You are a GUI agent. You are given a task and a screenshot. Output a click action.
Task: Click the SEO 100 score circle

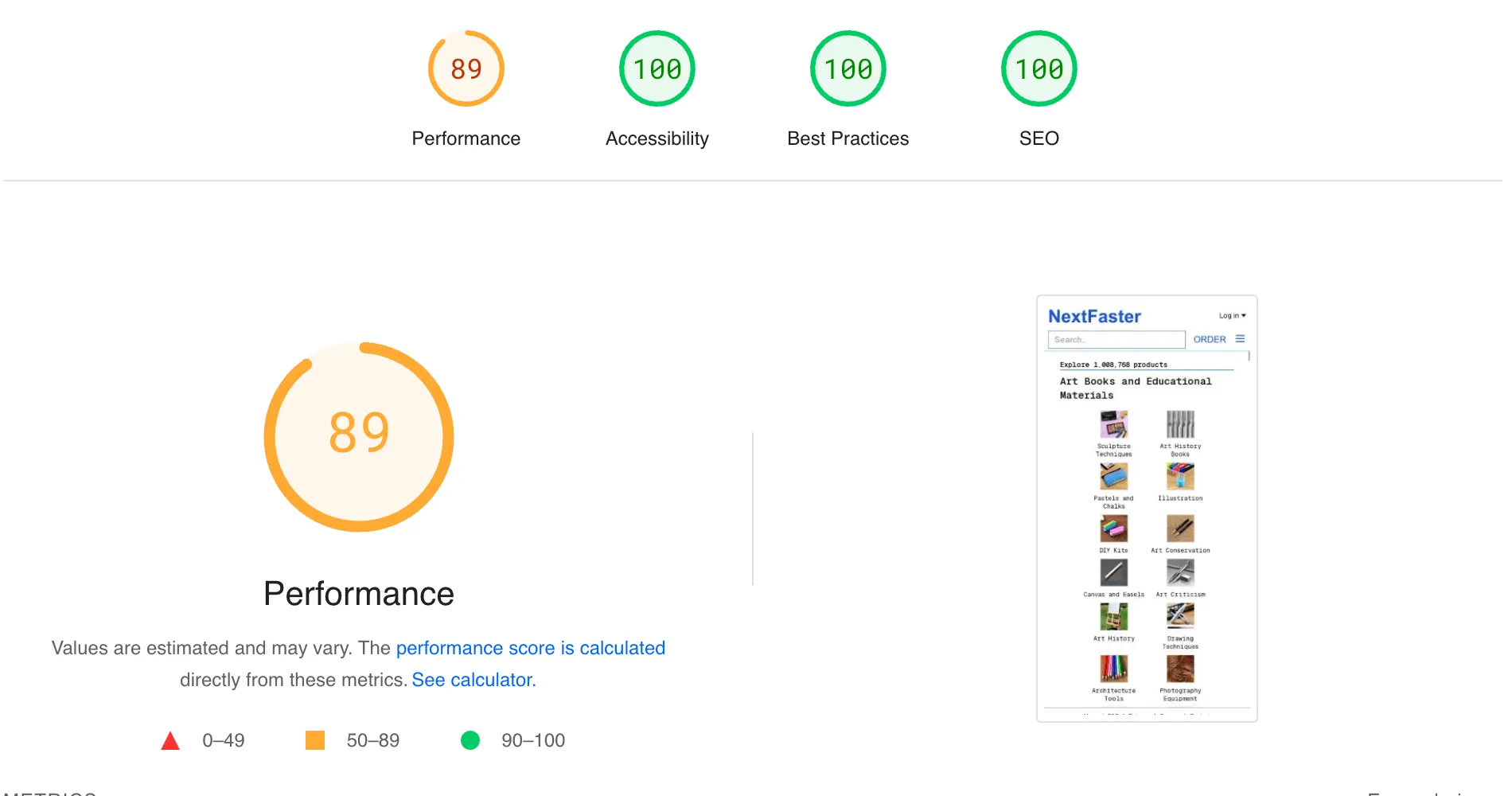coord(1039,68)
